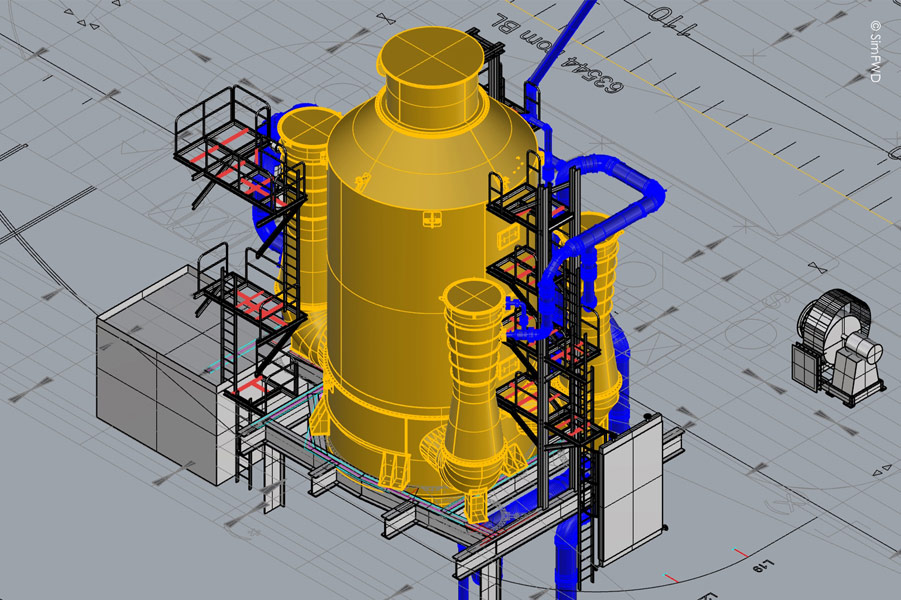901x600 pixels.
Task: Click the small square hatch on main vessel
Action: [x=432, y=219]
